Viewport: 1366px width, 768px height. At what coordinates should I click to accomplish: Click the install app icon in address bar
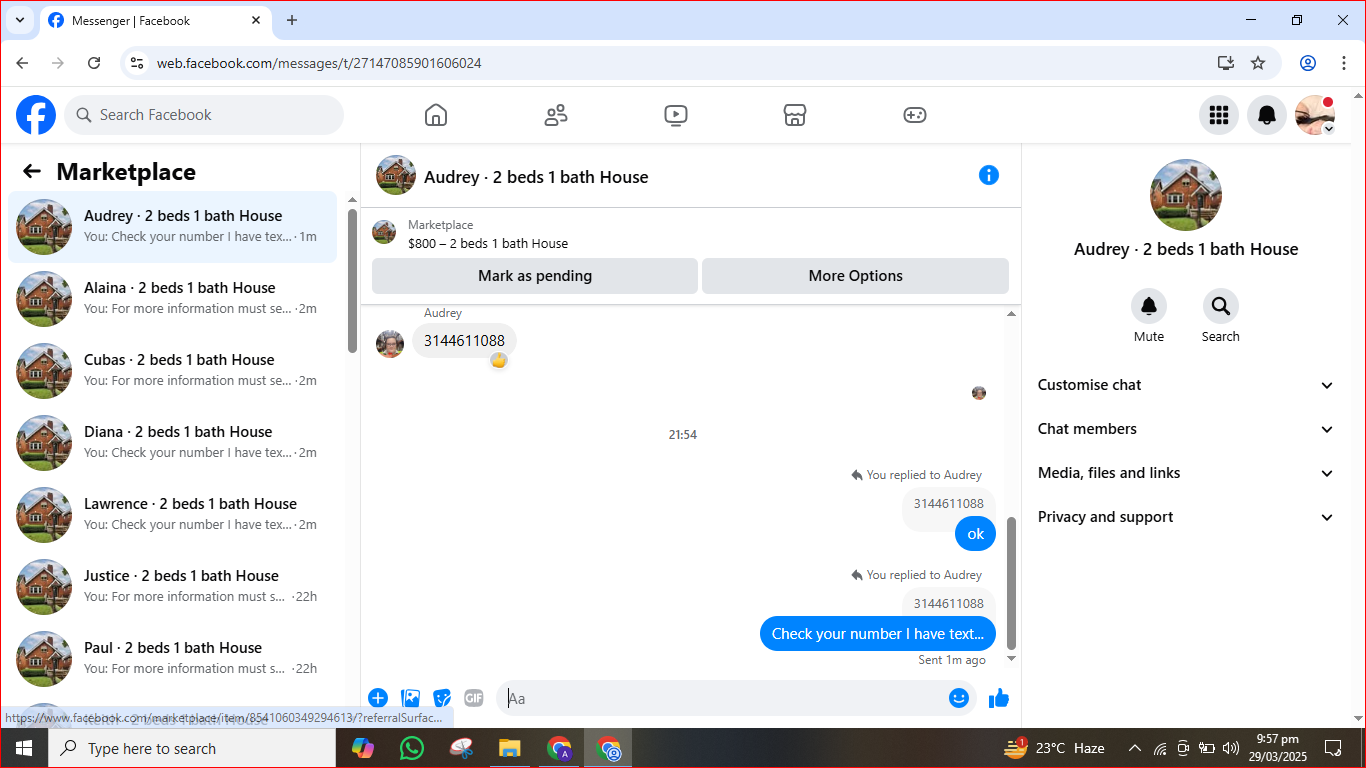pos(1226,63)
